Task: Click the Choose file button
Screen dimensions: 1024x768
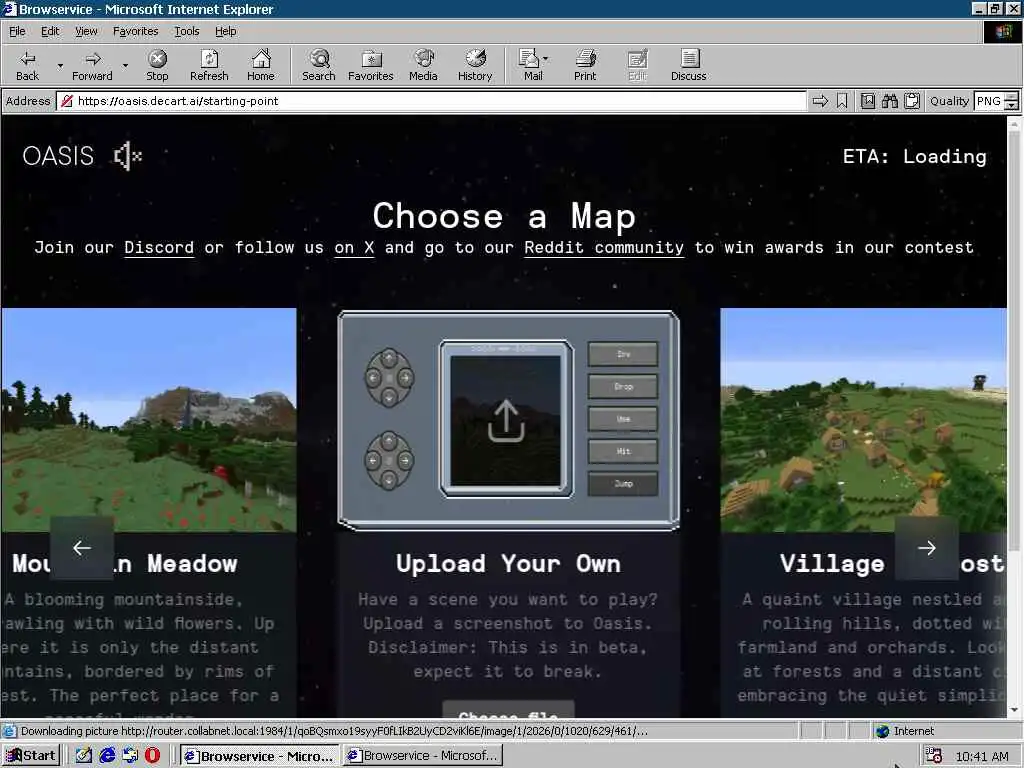Action: click(x=508, y=711)
